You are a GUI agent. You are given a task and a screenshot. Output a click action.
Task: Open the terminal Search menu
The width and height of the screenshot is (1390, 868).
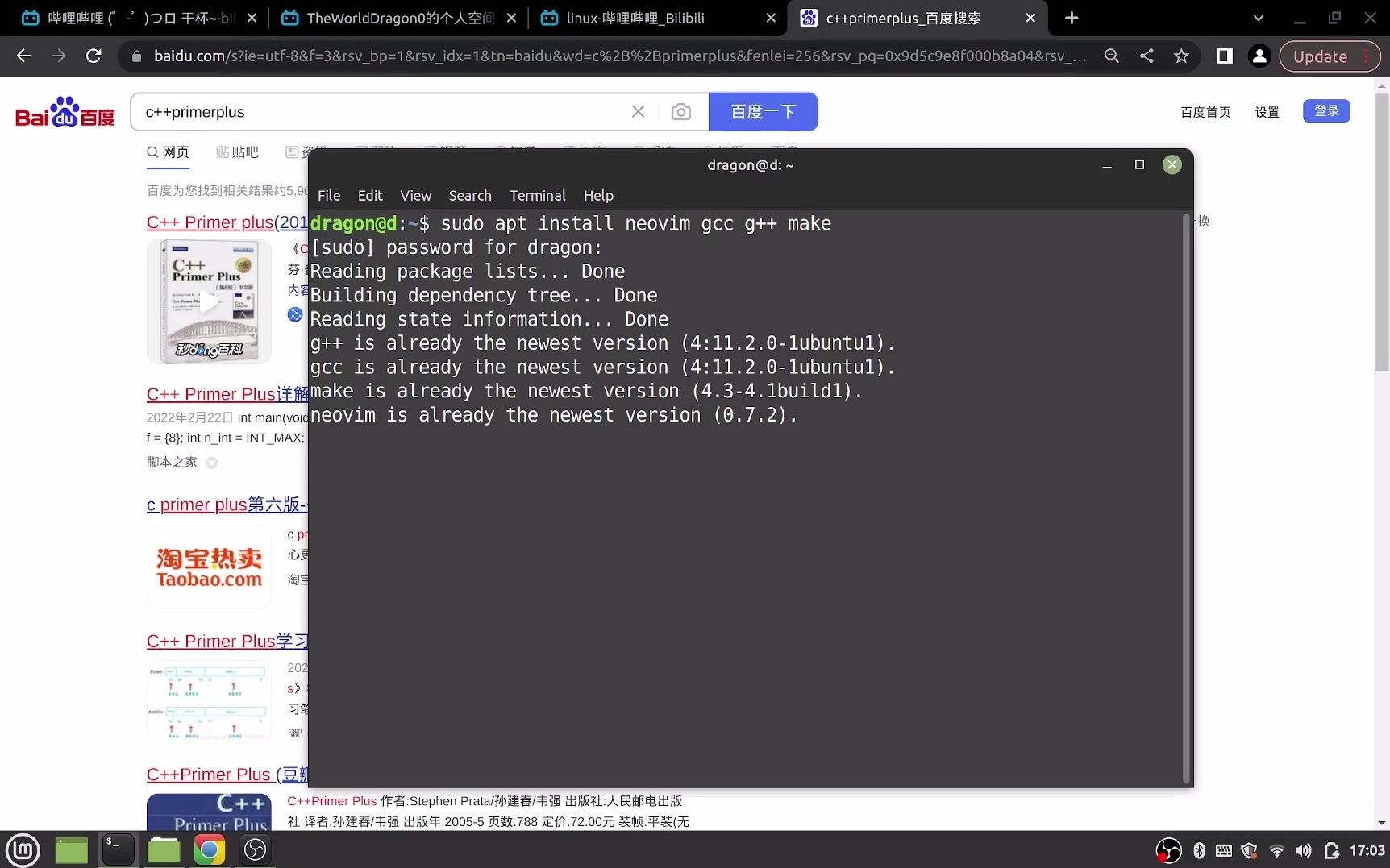point(470,195)
